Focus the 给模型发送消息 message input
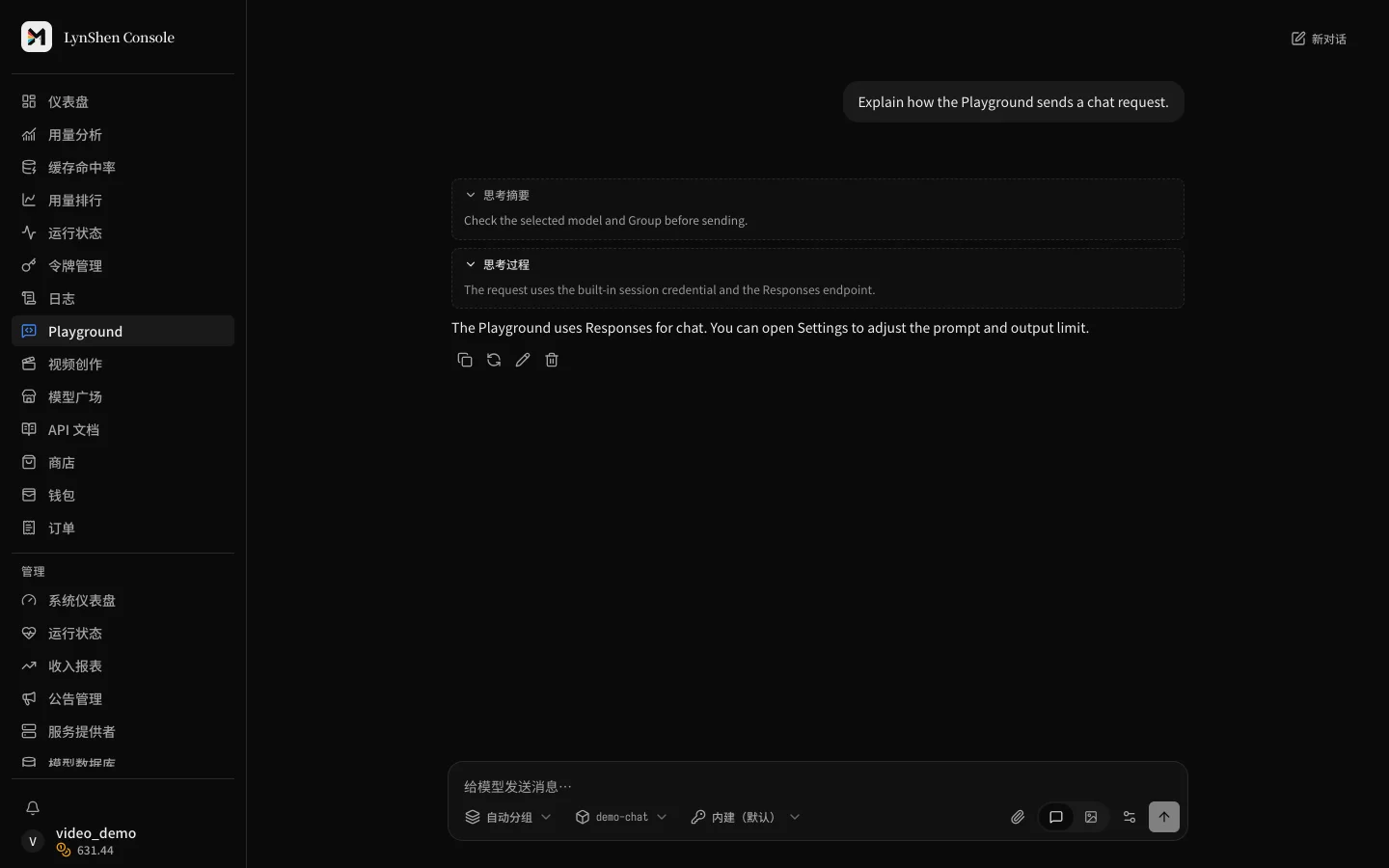This screenshot has height=868, width=1389. pos(818,786)
